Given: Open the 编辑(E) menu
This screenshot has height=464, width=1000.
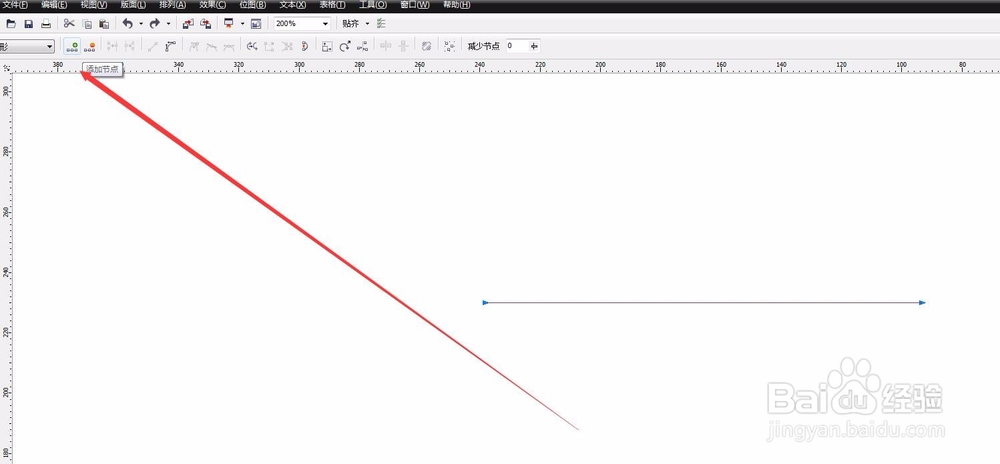Looking at the screenshot, I should click(x=54, y=4).
